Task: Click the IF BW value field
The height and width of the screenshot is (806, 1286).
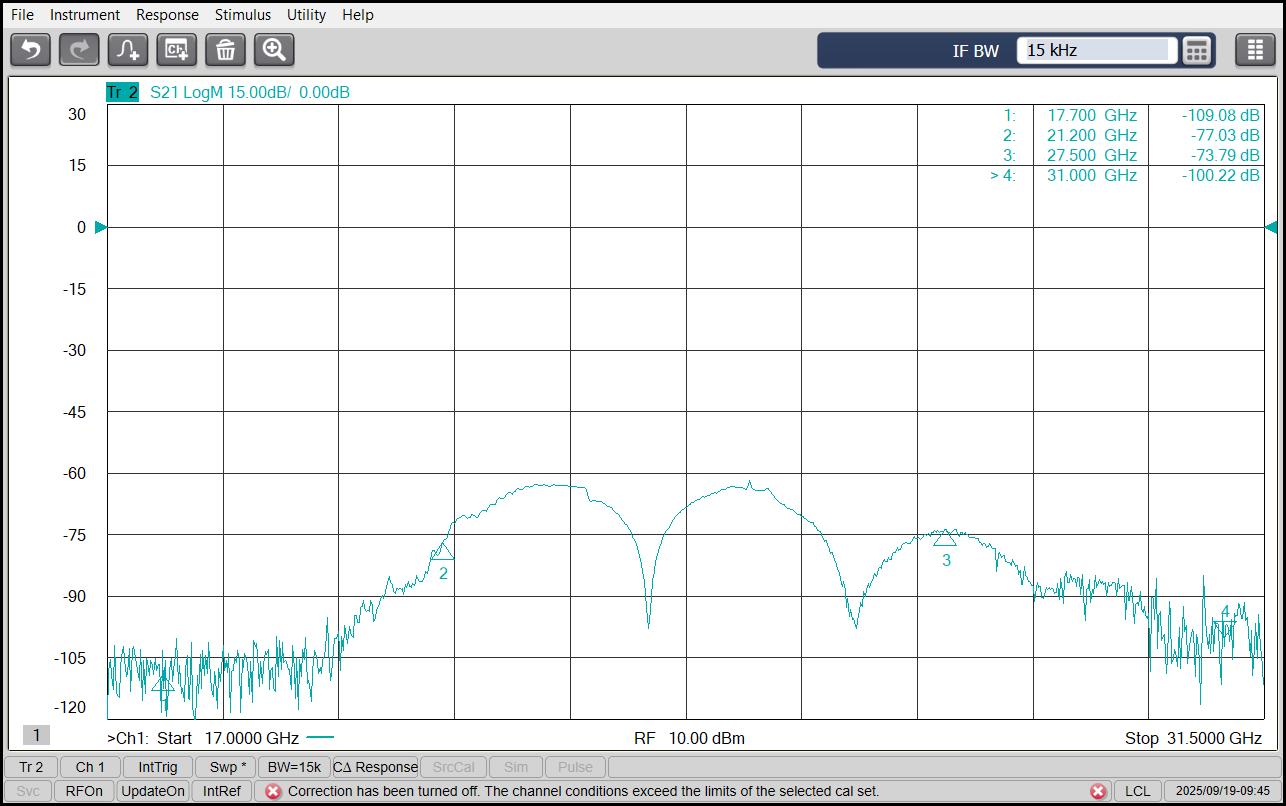Action: pyautogui.click(x=1096, y=50)
